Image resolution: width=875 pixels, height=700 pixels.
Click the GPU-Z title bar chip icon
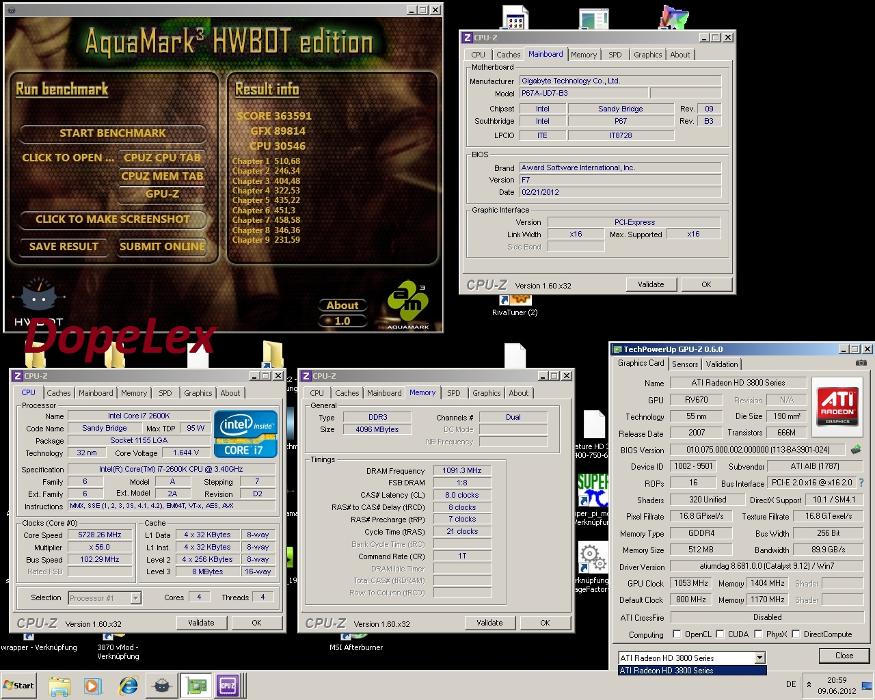pos(617,349)
